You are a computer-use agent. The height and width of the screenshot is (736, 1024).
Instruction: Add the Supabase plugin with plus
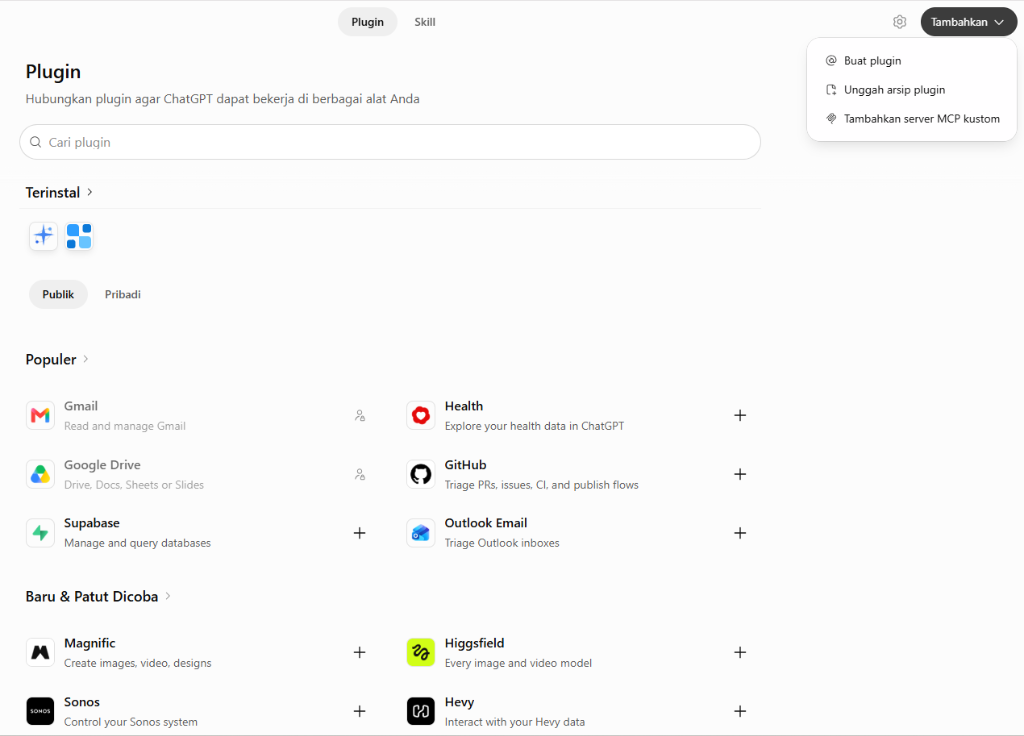tap(359, 533)
